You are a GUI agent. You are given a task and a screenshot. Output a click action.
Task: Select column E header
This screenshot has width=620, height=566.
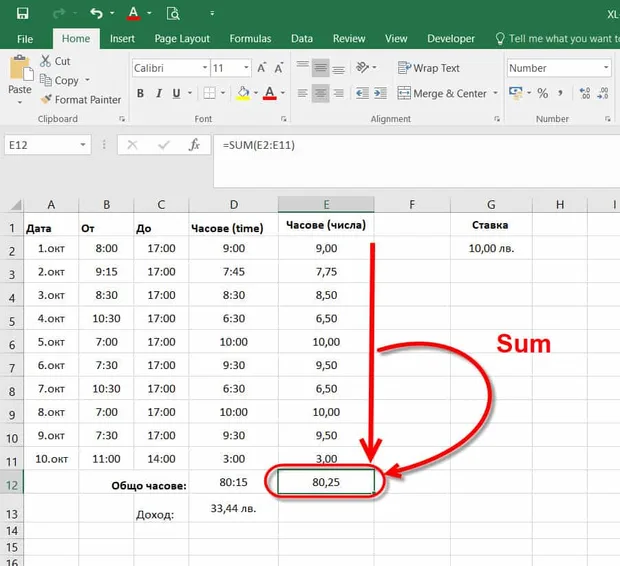point(326,204)
